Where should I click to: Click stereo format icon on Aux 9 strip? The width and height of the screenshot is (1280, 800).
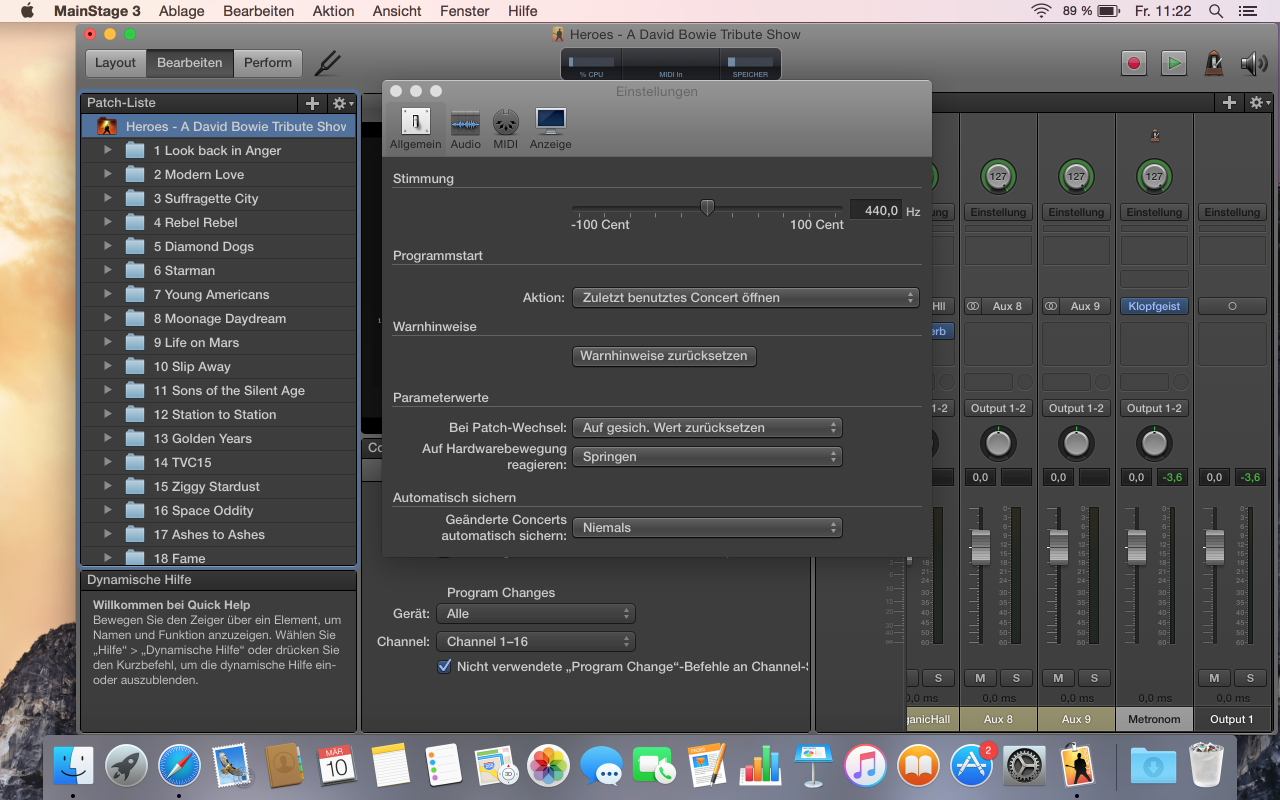click(1051, 306)
